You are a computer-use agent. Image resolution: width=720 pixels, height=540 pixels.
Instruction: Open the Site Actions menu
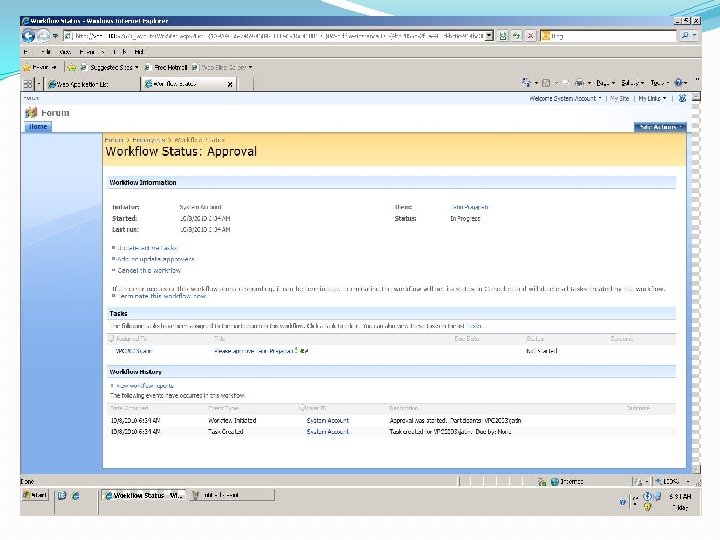[660, 127]
